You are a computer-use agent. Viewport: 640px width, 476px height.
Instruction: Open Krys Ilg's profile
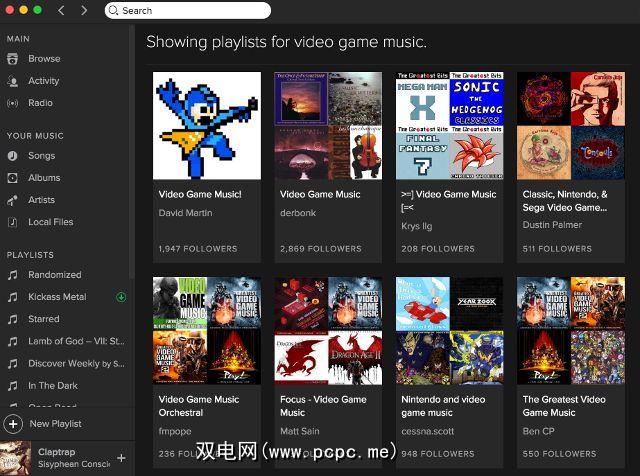pos(417,226)
